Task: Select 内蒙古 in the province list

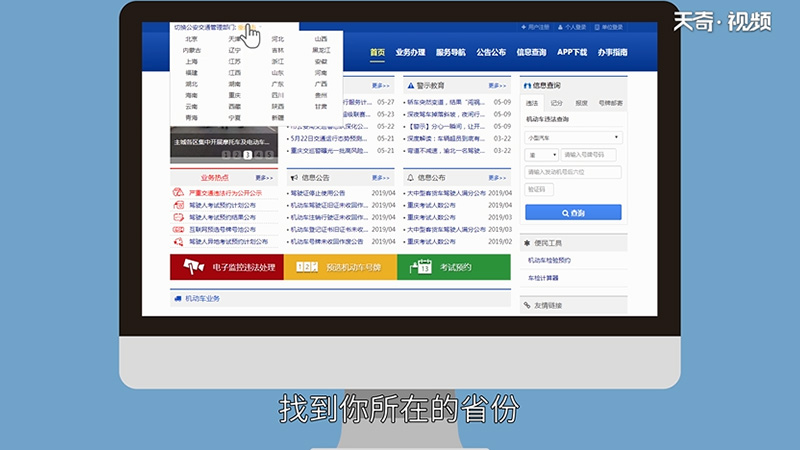Action: pos(192,50)
